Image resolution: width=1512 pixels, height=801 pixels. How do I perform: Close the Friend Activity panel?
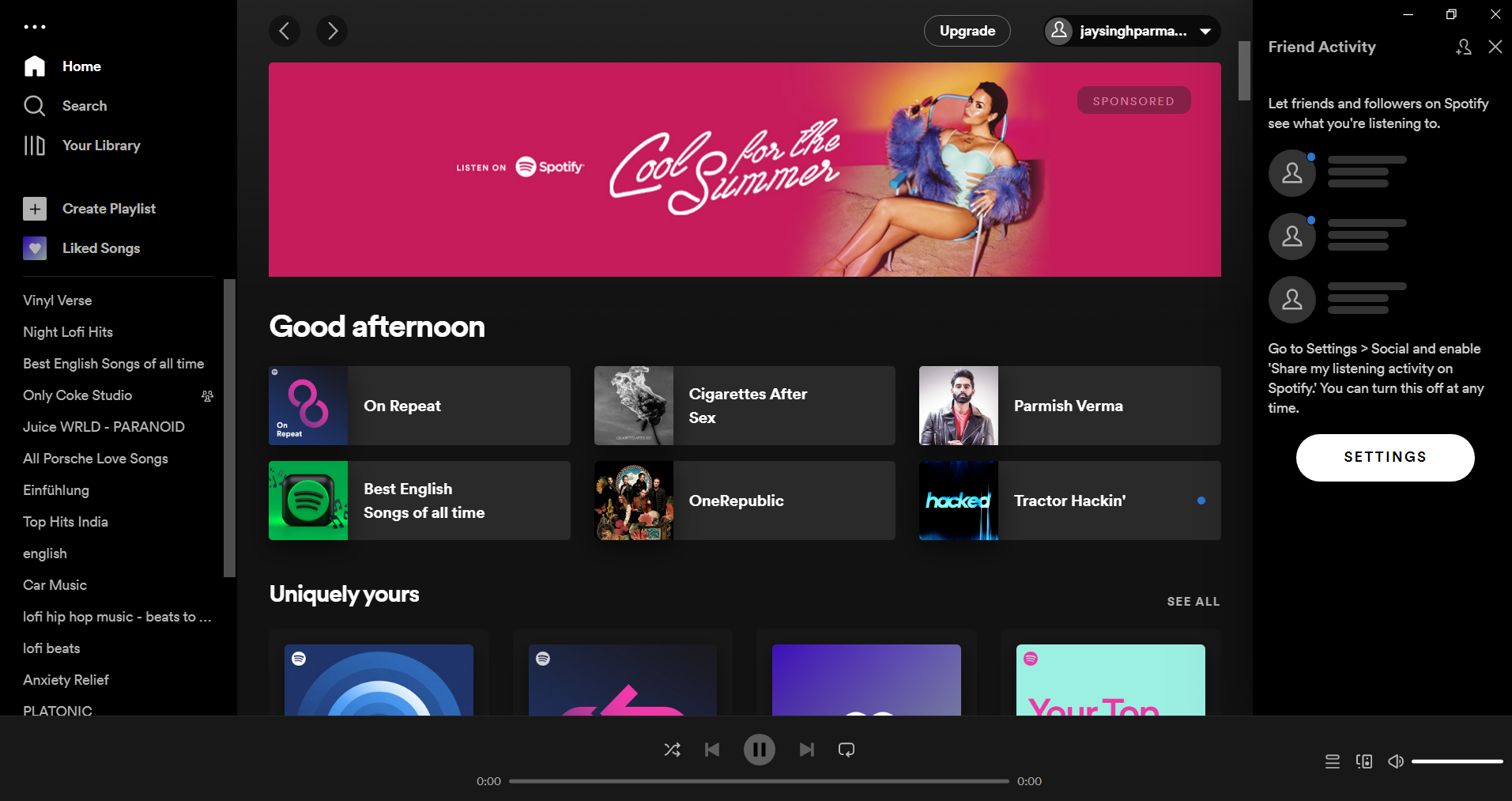(1495, 47)
